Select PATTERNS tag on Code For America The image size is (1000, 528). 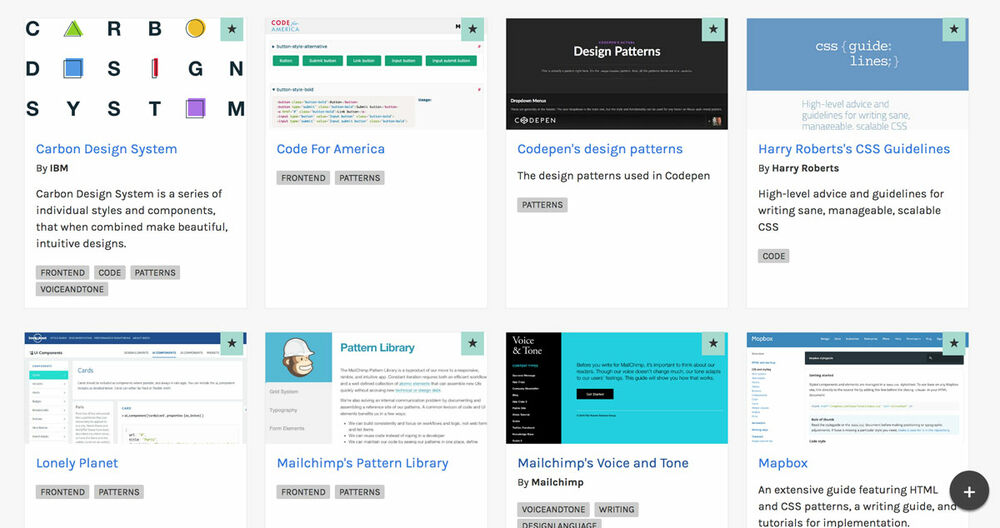(x=360, y=178)
